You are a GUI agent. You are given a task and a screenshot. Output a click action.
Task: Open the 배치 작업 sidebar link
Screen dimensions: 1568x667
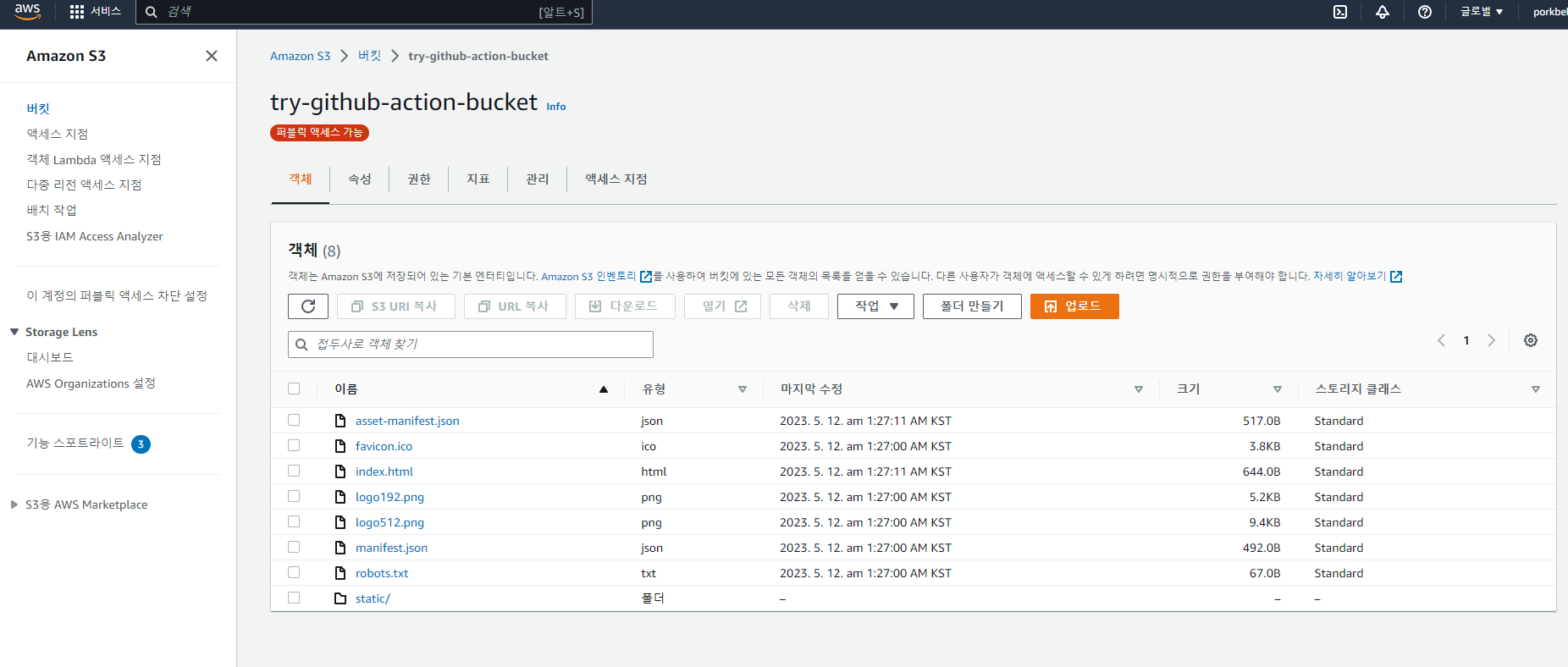(52, 210)
